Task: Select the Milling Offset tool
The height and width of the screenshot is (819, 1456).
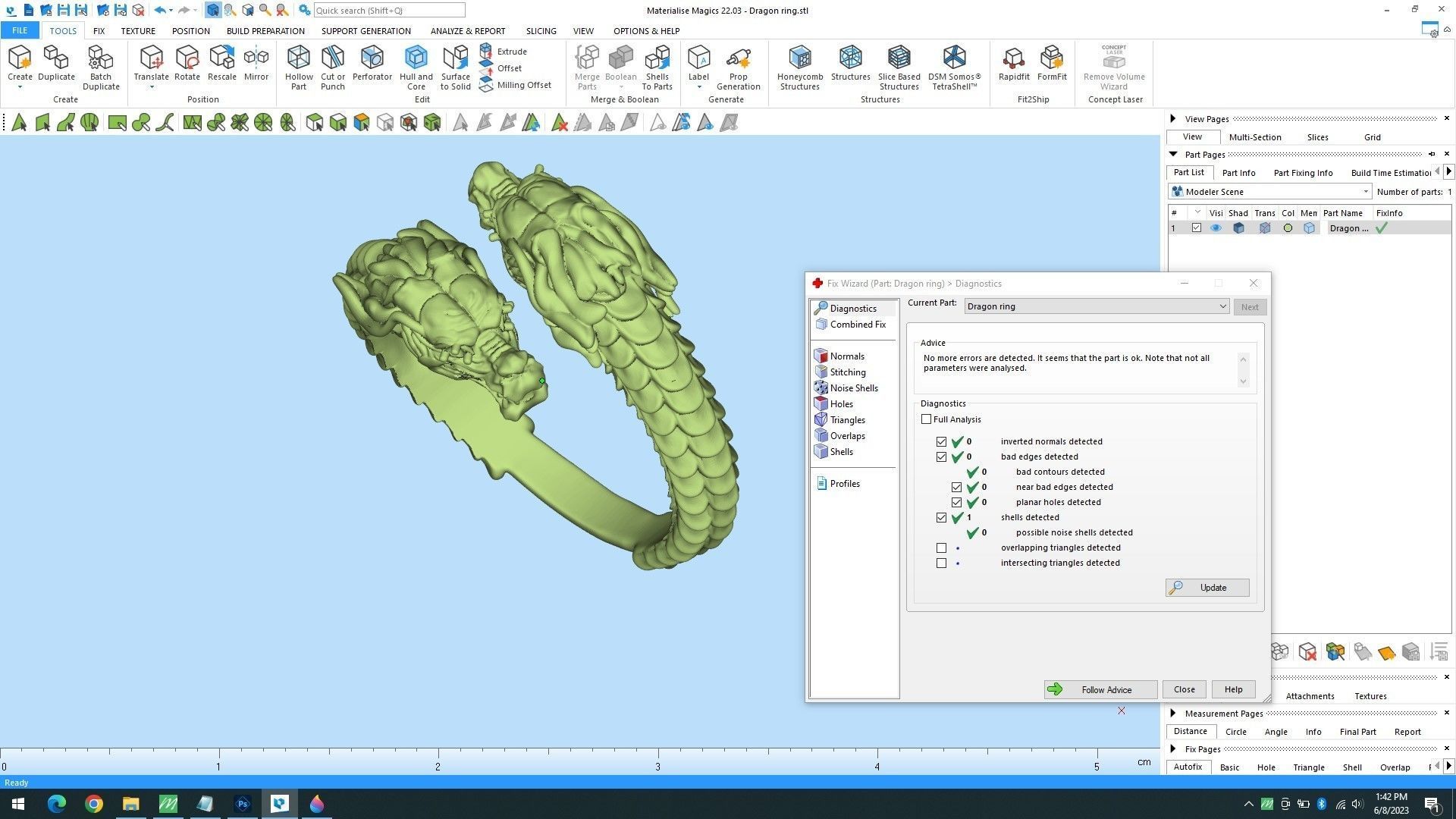Action: [x=516, y=85]
